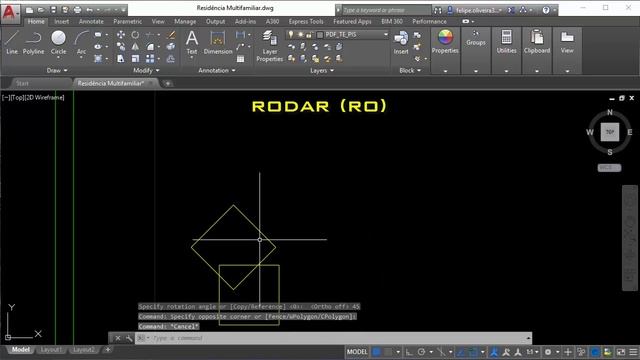Click the keyword search box

[386, 10]
